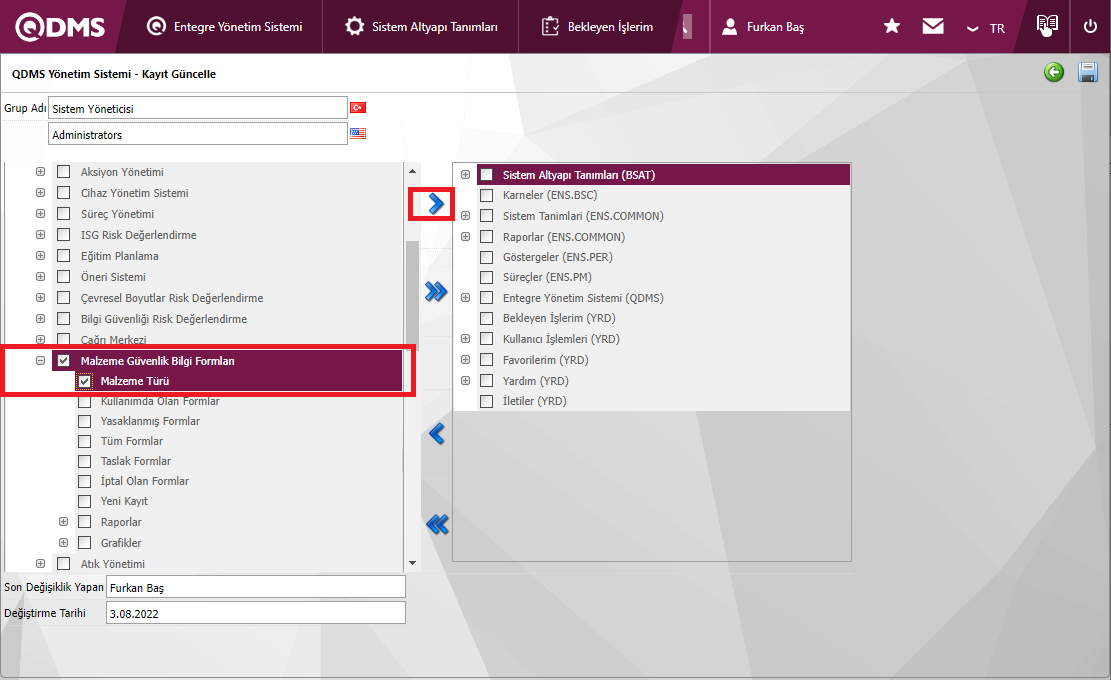Check the Göstergeler (ENS.PER) checkbox
This screenshot has height=680, width=1111.
[487, 257]
